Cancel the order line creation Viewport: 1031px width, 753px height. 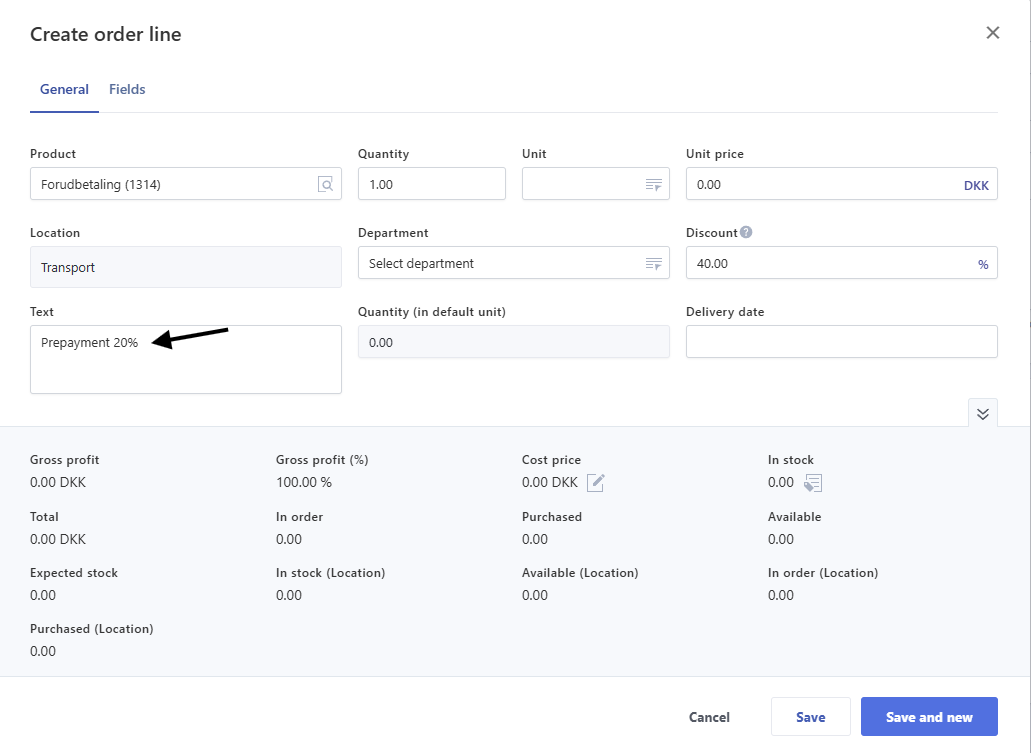pyautogui.click(x=709, y=717)
